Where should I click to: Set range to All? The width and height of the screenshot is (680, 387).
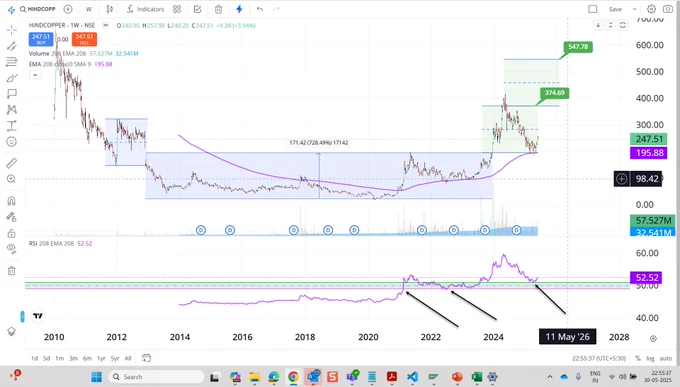[128, 358]
